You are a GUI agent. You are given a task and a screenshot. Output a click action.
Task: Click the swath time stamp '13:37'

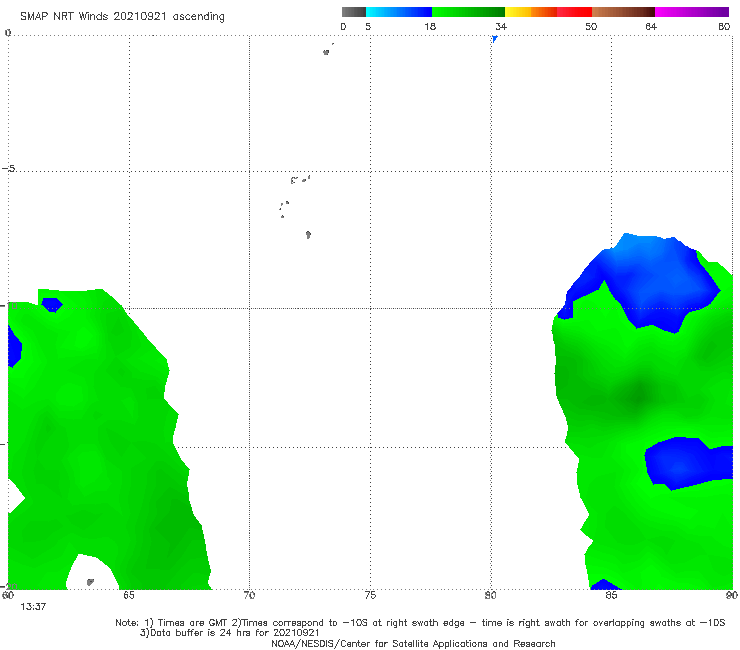(33, 607)
